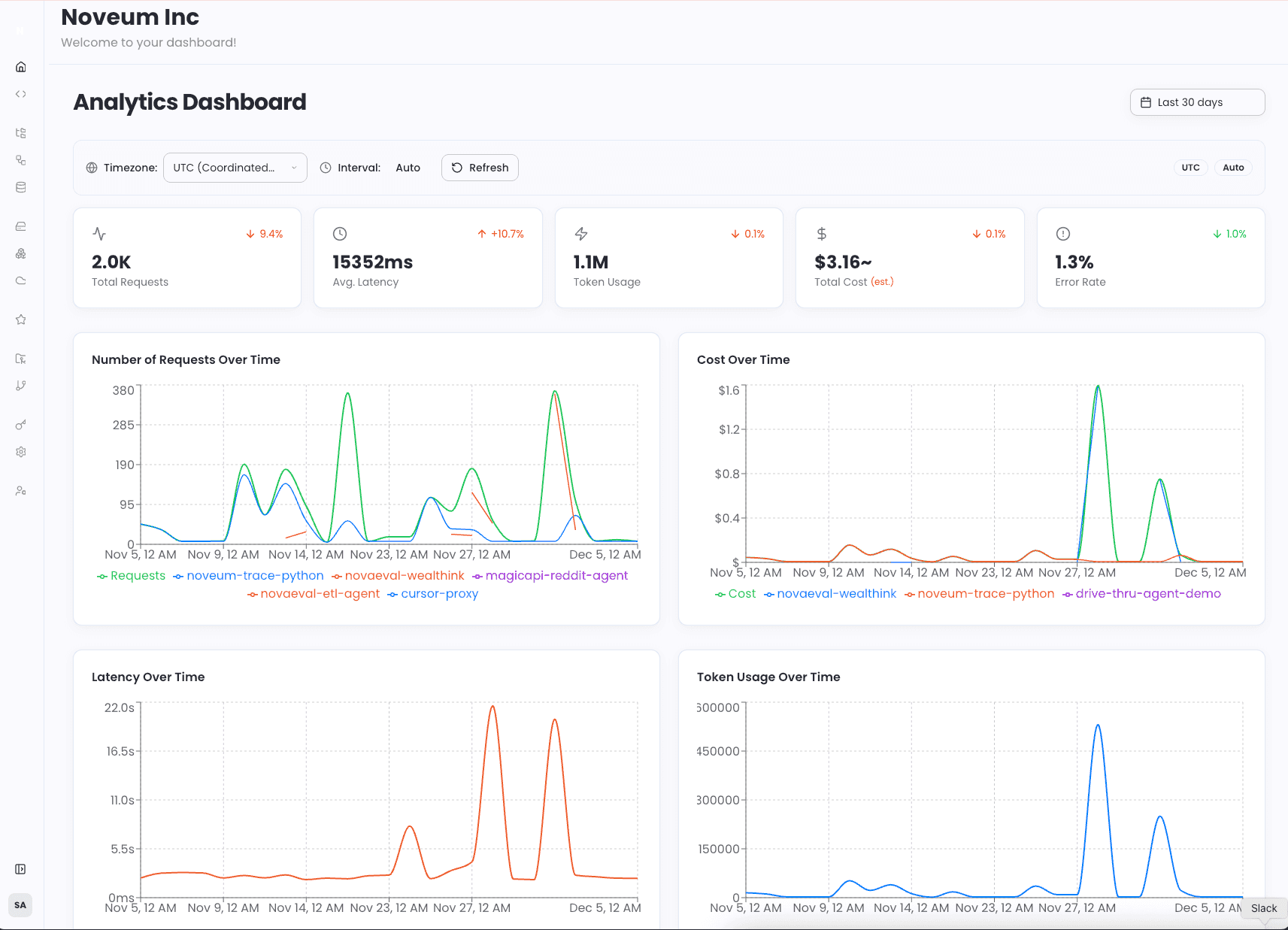Screen dimensions: 1288x930
Task: Select the code (</>) icon in the sidebar
Action: (20, 93)
